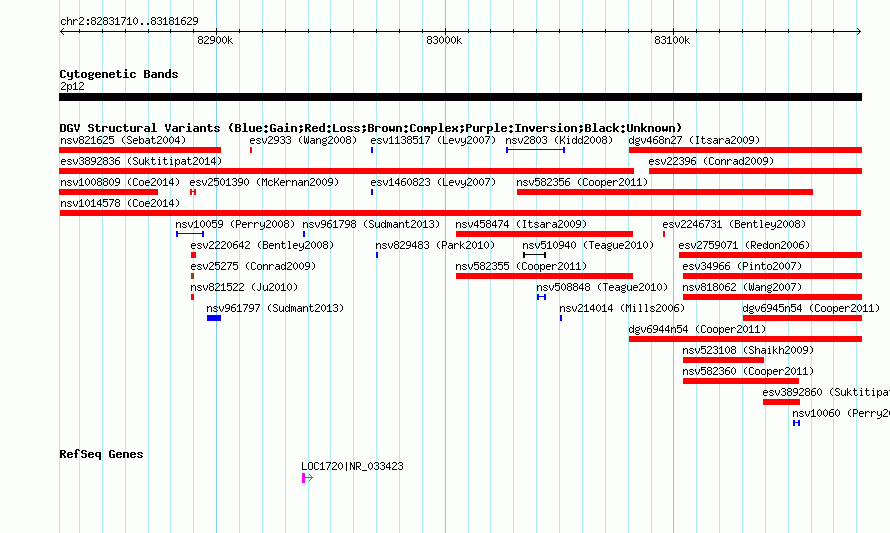Click nsv523108 (Shaikh2009) label
This screenshot has height=533, width=890.
click(748, 350)
